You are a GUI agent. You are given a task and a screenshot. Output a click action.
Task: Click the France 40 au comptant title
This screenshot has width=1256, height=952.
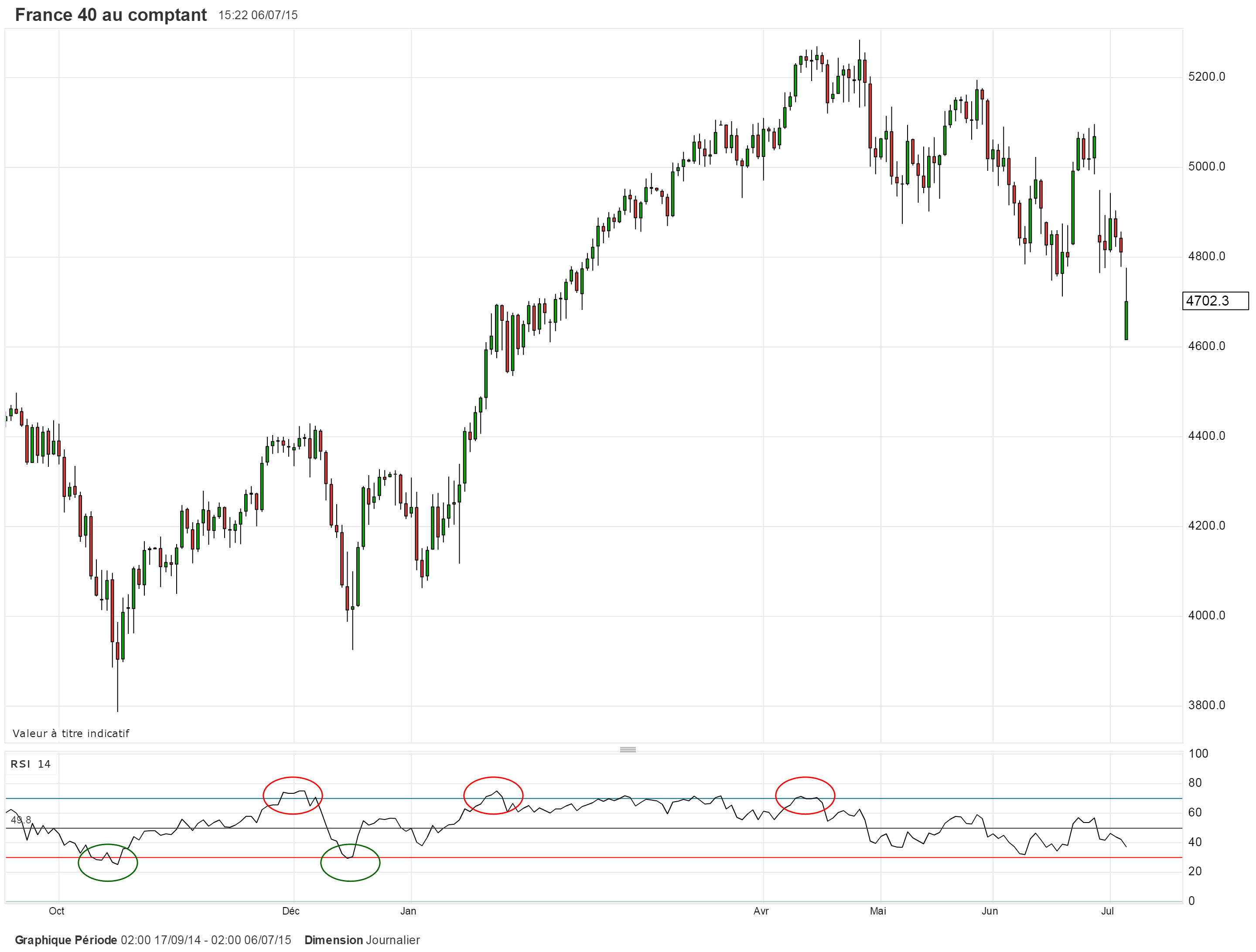click(111, 15)
